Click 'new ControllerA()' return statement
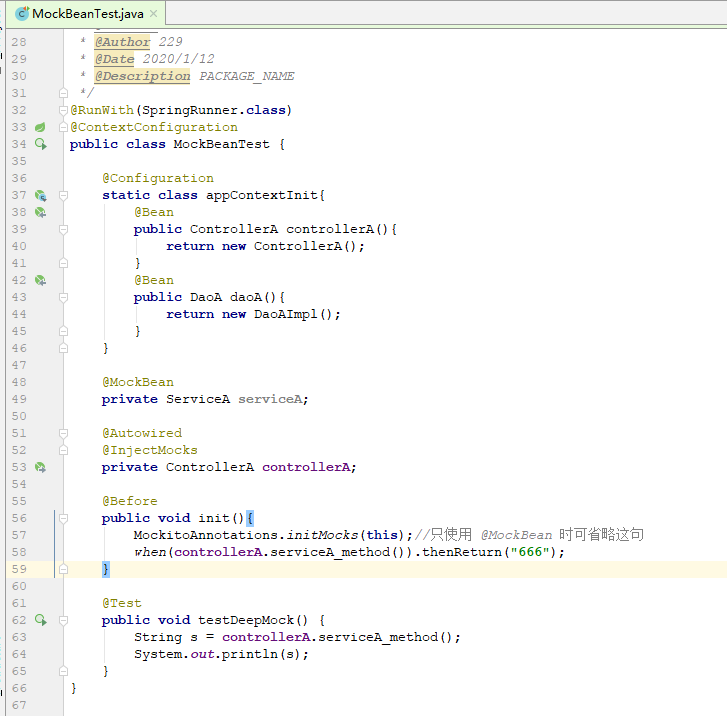Image resolution: width=727 pixels, height=716 pixels. tap(293, 246)
